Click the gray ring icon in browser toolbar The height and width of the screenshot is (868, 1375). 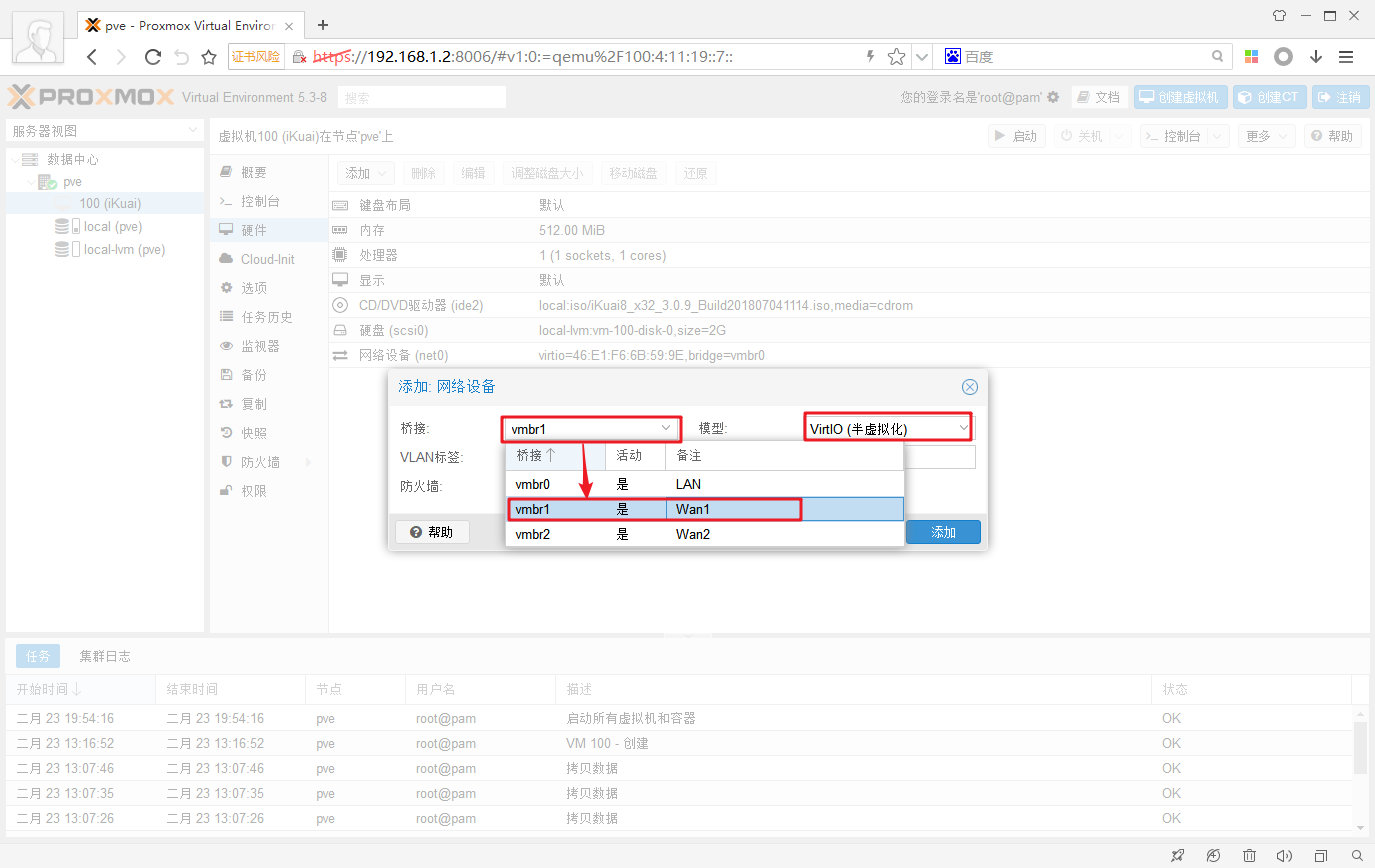click(x=1284, y=57)
